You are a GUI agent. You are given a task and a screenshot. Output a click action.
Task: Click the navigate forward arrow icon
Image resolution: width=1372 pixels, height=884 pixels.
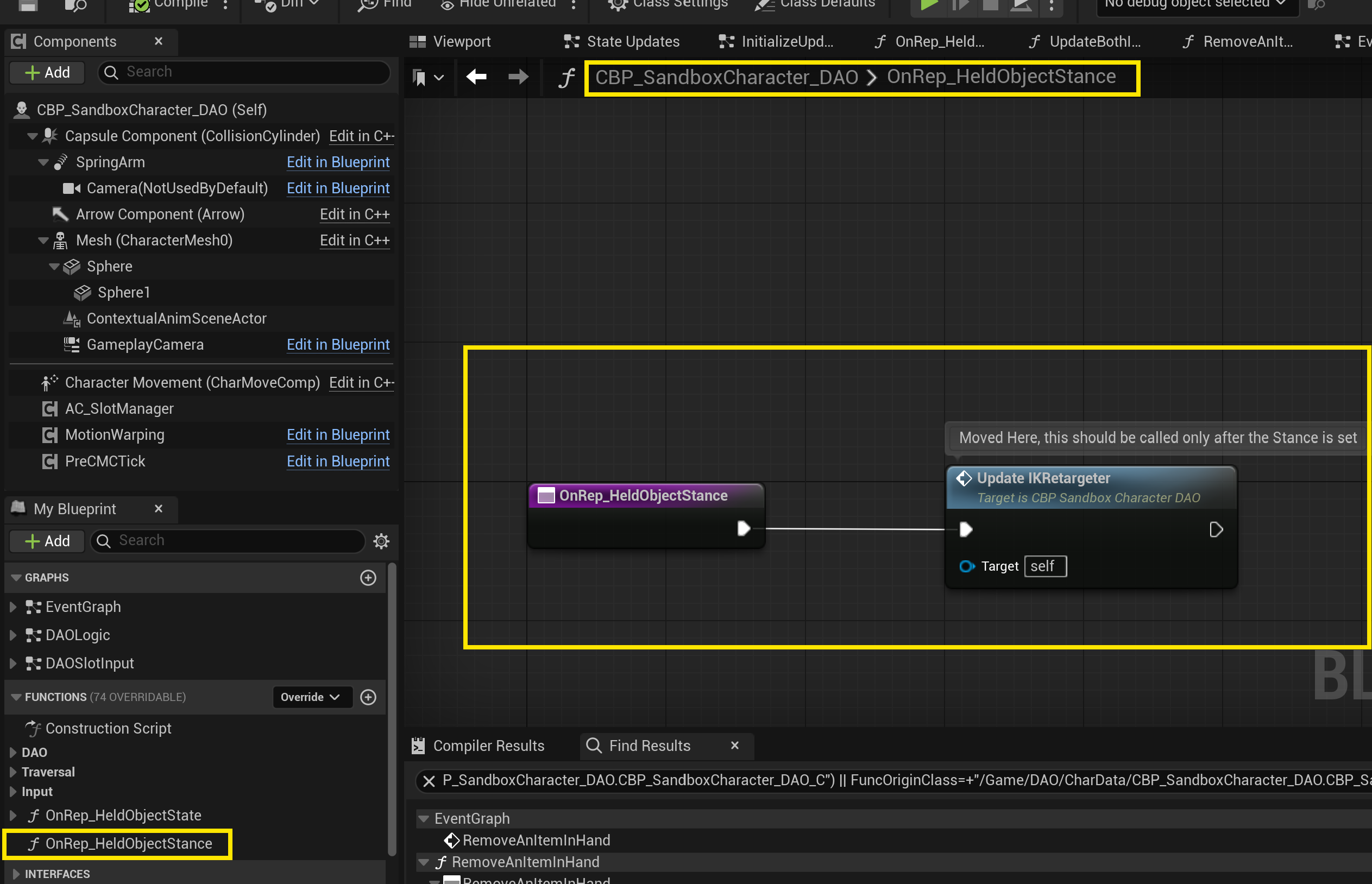[518, 77]
